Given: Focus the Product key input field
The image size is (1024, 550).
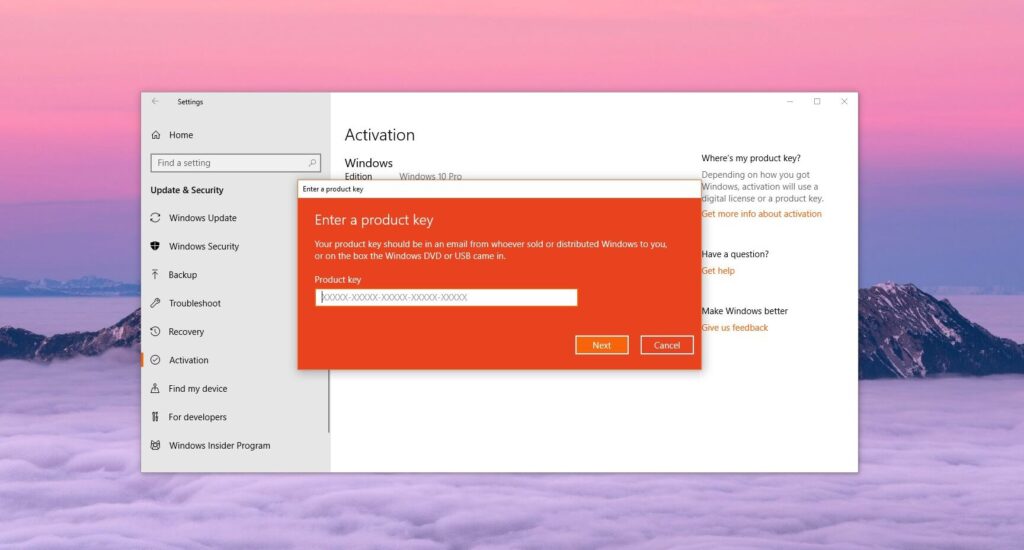Looking at the screenshot, I should [x=446, y=297].
